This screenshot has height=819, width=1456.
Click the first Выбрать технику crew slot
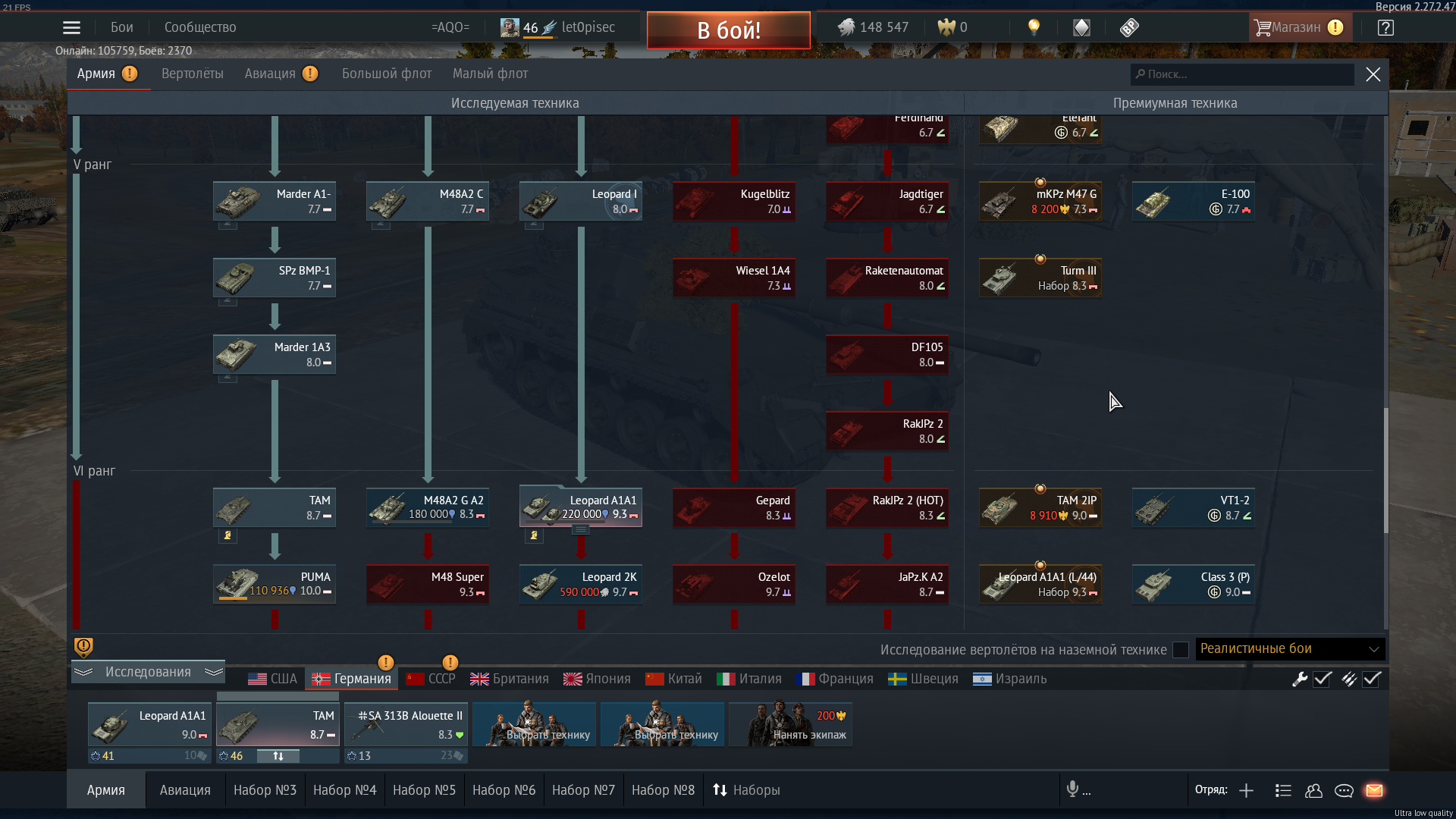point(534,724)
